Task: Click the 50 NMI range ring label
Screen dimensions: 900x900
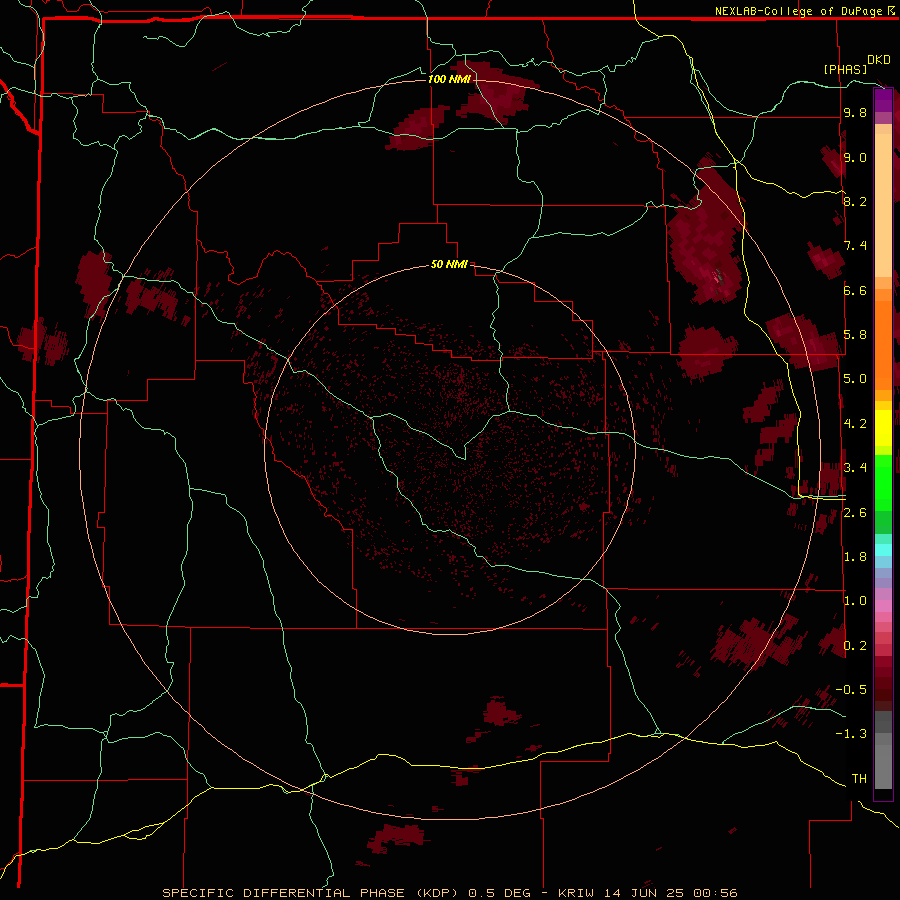Action: pyautogui.click(x=449, y=264)
